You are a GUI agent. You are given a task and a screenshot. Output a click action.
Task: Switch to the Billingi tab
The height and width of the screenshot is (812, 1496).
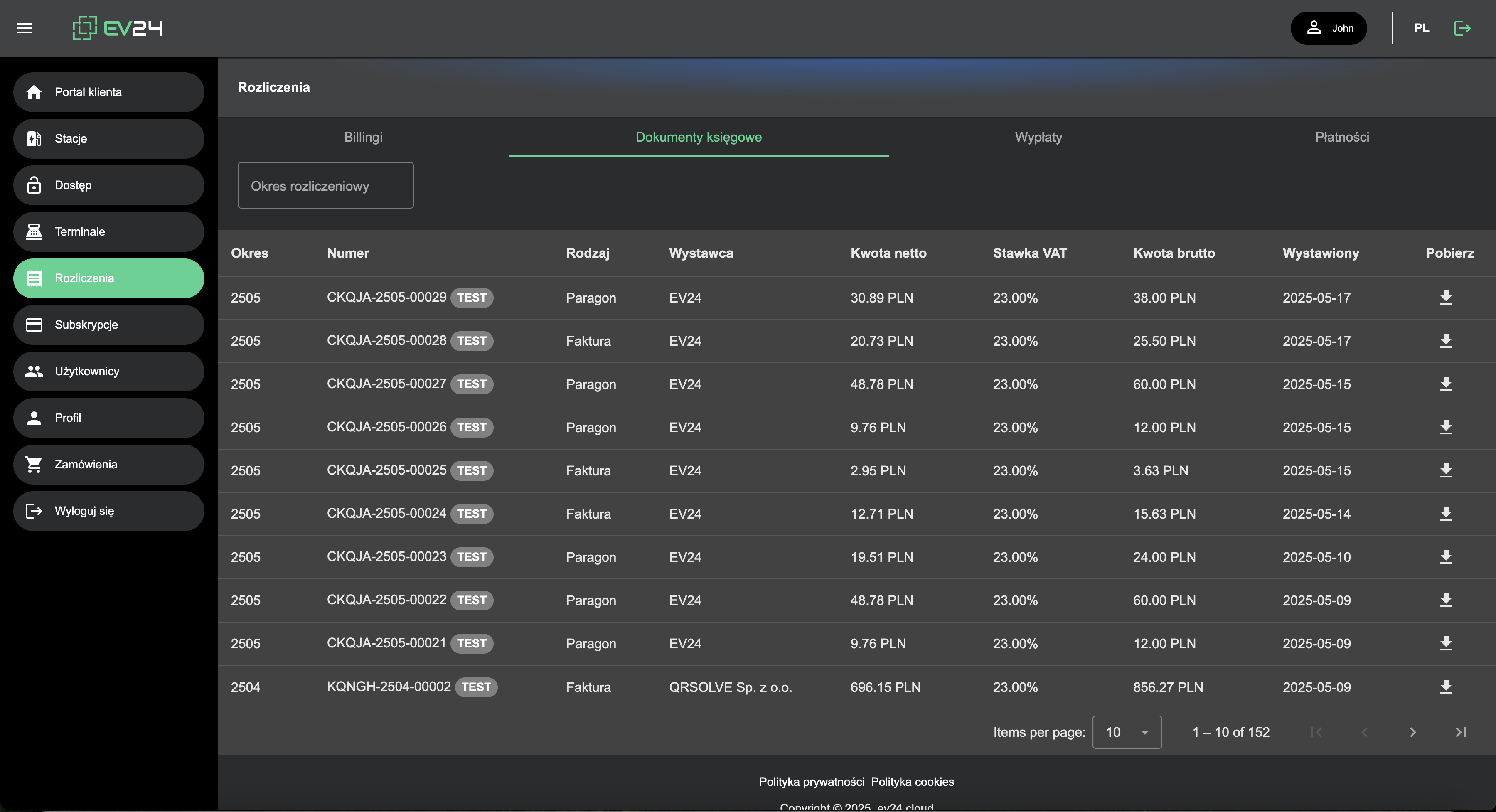363,137
